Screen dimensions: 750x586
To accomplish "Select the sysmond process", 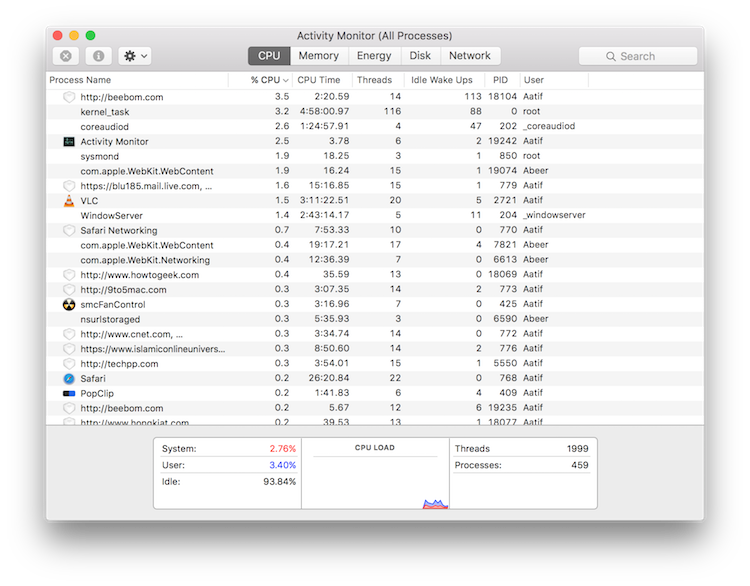I will [375, 156].
